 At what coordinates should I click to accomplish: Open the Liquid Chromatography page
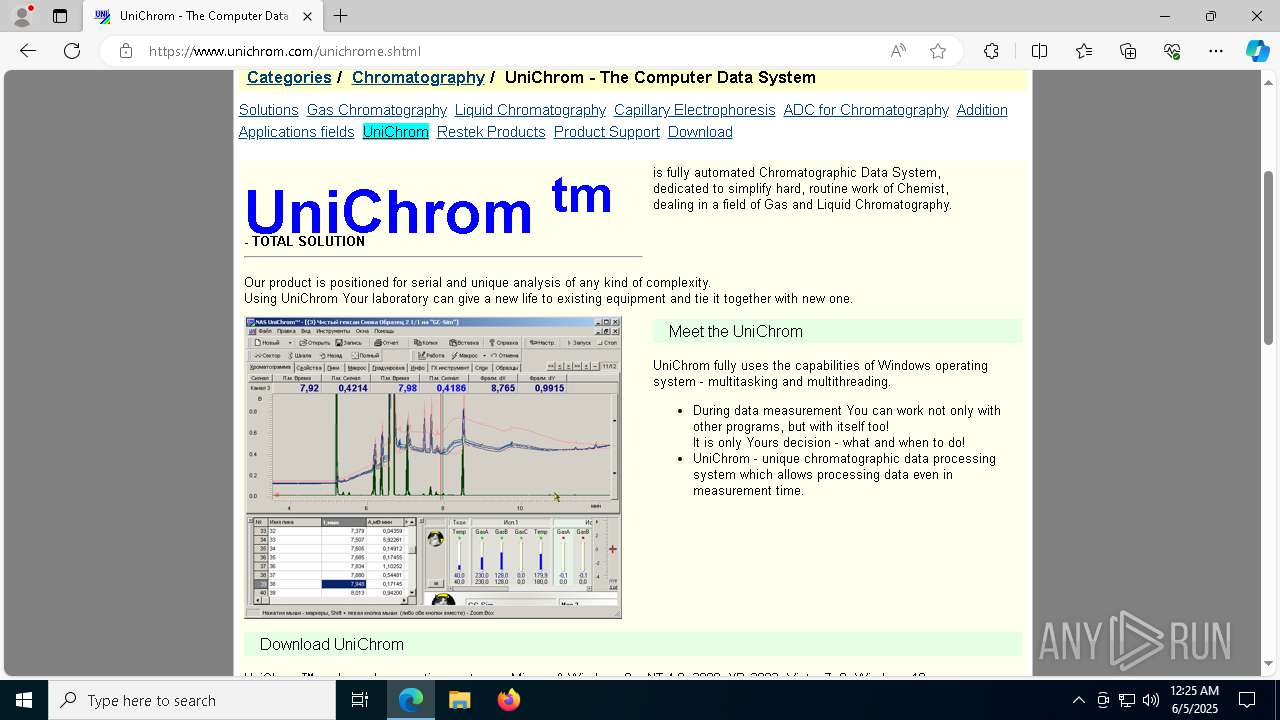tap(530, 110)
